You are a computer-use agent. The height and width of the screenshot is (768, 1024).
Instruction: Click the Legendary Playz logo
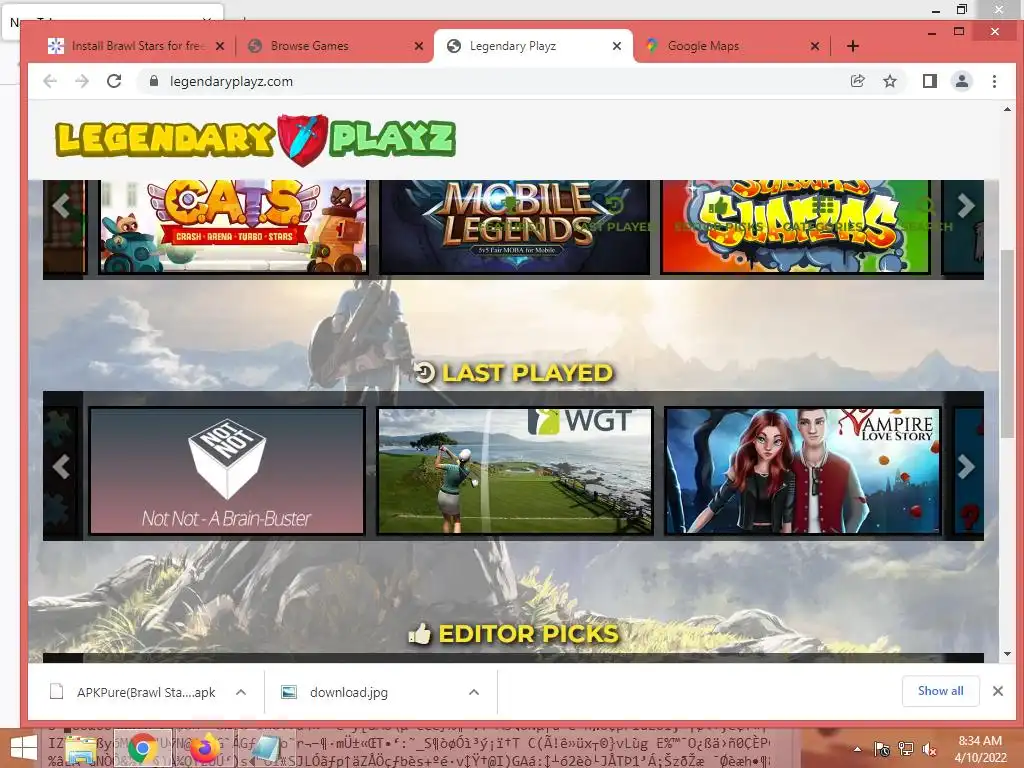pyautogui.click(x=255, y=139)
